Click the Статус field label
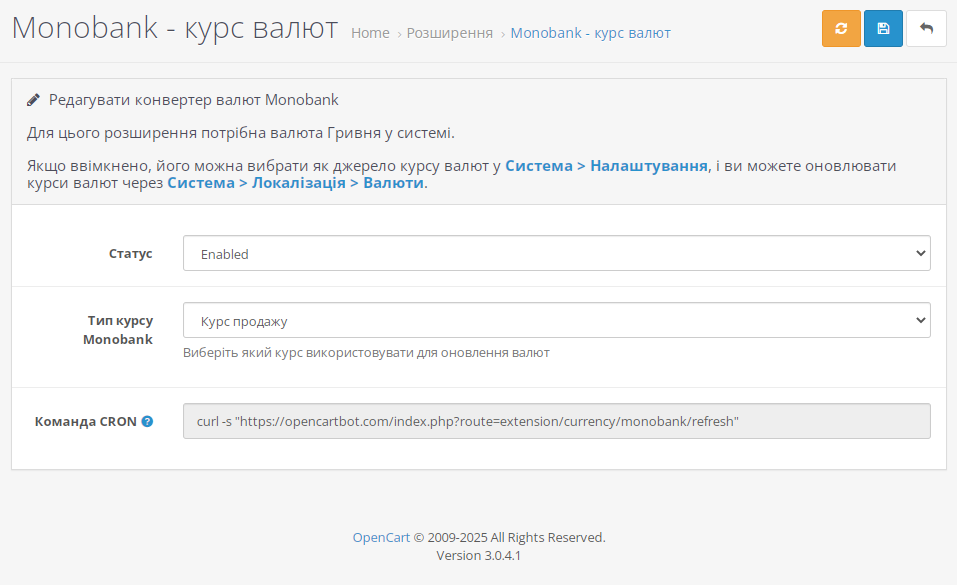 (131, 253)
